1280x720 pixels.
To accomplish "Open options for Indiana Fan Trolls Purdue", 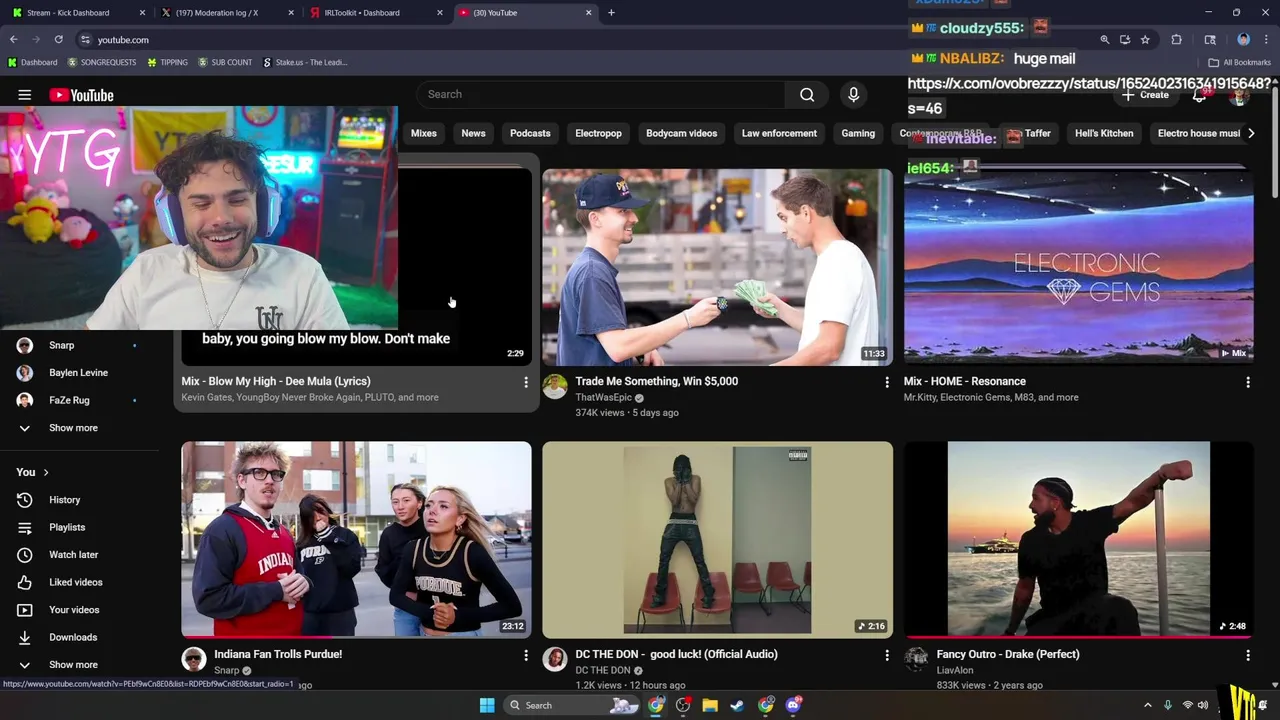I will pyautogui.click(x=525, y=655).
